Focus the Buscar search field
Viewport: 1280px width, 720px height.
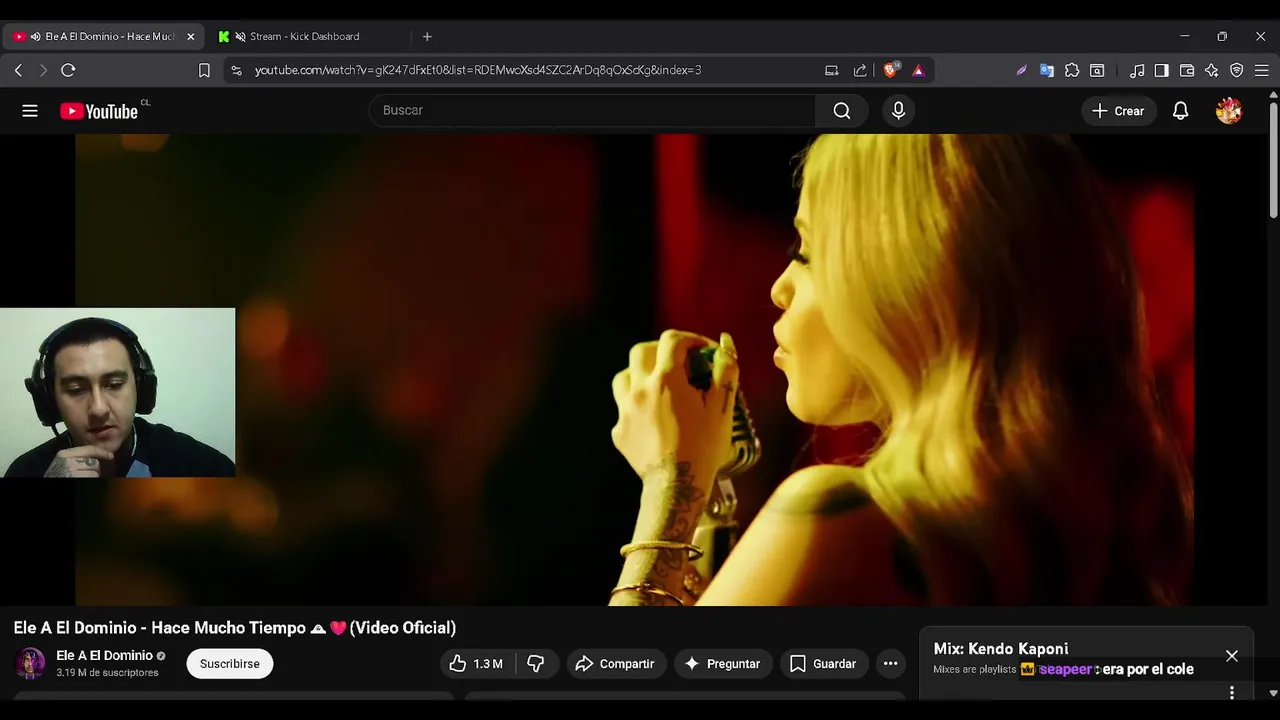pyautogui.click(x=592, y=111)
